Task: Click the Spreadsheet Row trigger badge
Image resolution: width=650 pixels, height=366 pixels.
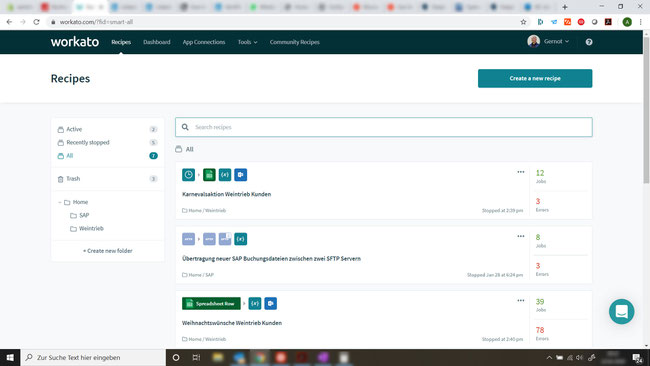Action: coord(211,303)
